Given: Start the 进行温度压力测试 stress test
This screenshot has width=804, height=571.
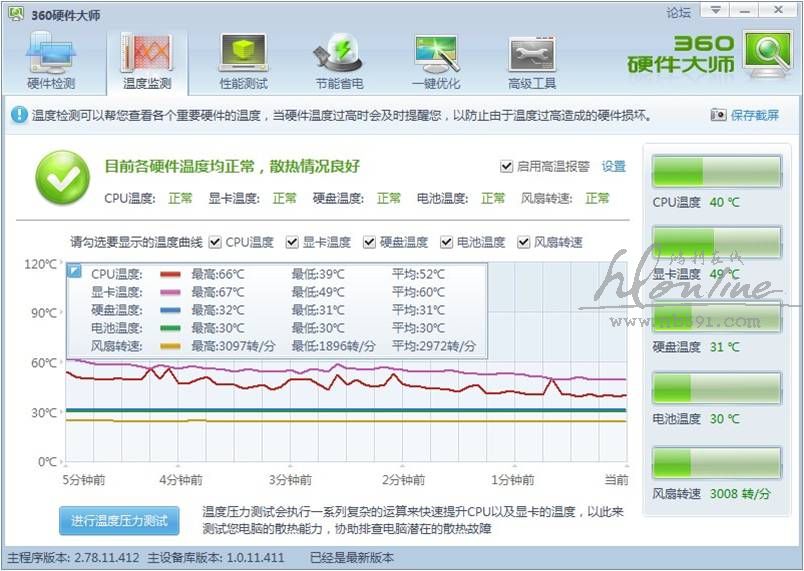Looking at the screenshot, I should click(119, 521).
